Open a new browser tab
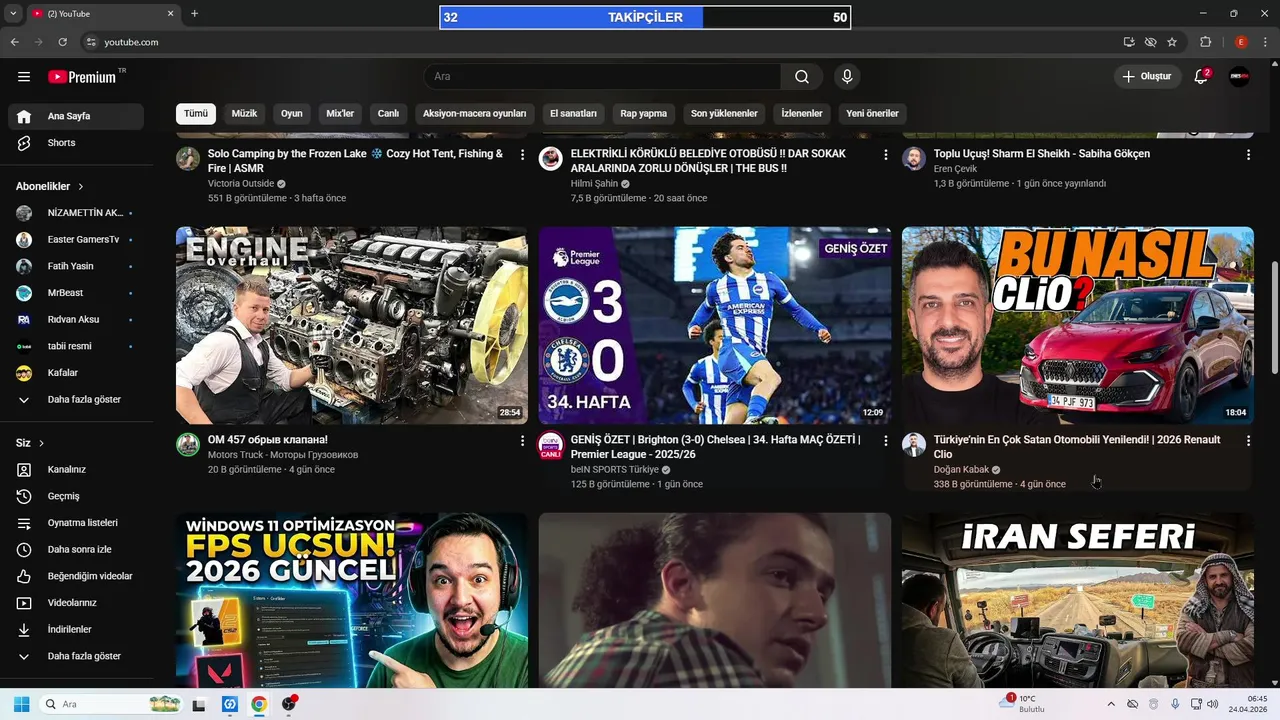 click(x=194, y=14)
